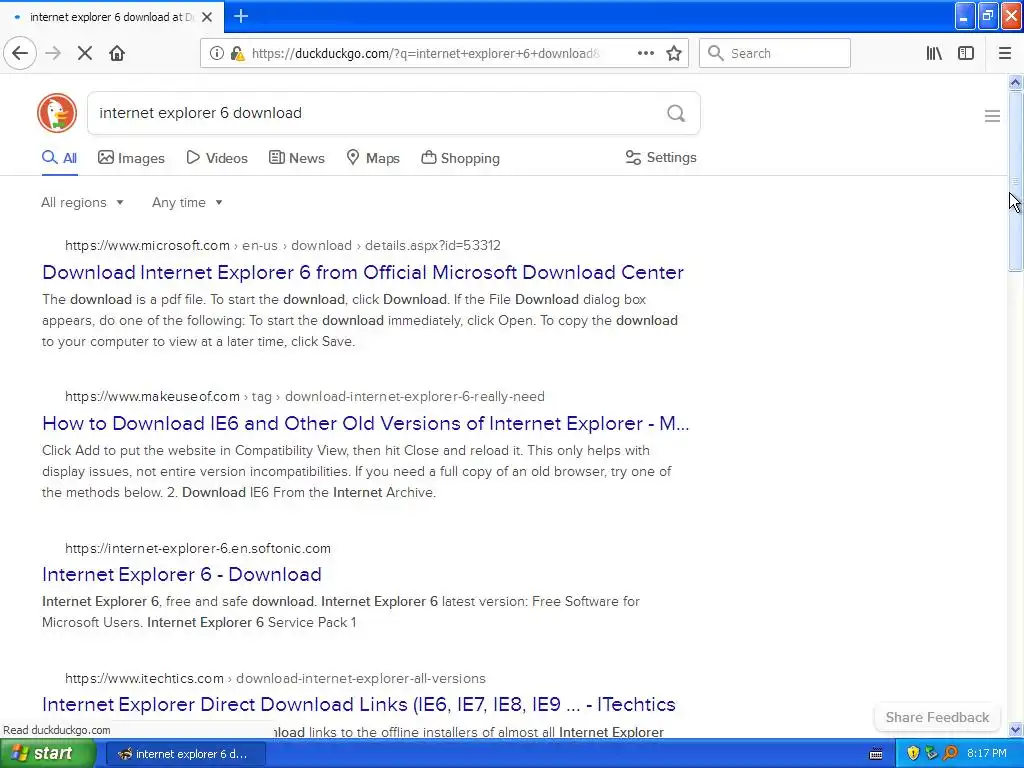Submit search with the magnifier icon in DuckDuckGo box
The width and height of the screenshot is (1024, 768).
676,113
